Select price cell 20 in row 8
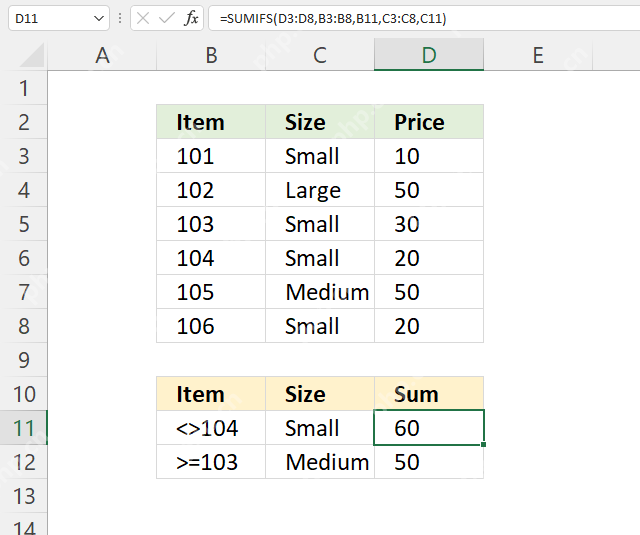Image resolution: width=640 pixels, height=535 pixels. coord(429,326)
